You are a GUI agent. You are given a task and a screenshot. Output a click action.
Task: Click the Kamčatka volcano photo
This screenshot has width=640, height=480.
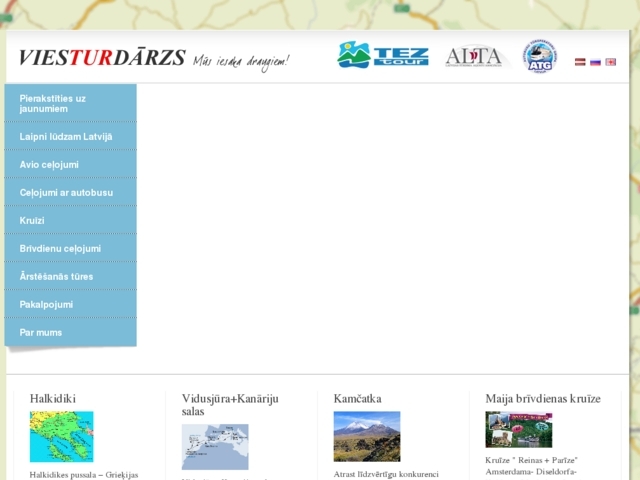pos(366,436)
